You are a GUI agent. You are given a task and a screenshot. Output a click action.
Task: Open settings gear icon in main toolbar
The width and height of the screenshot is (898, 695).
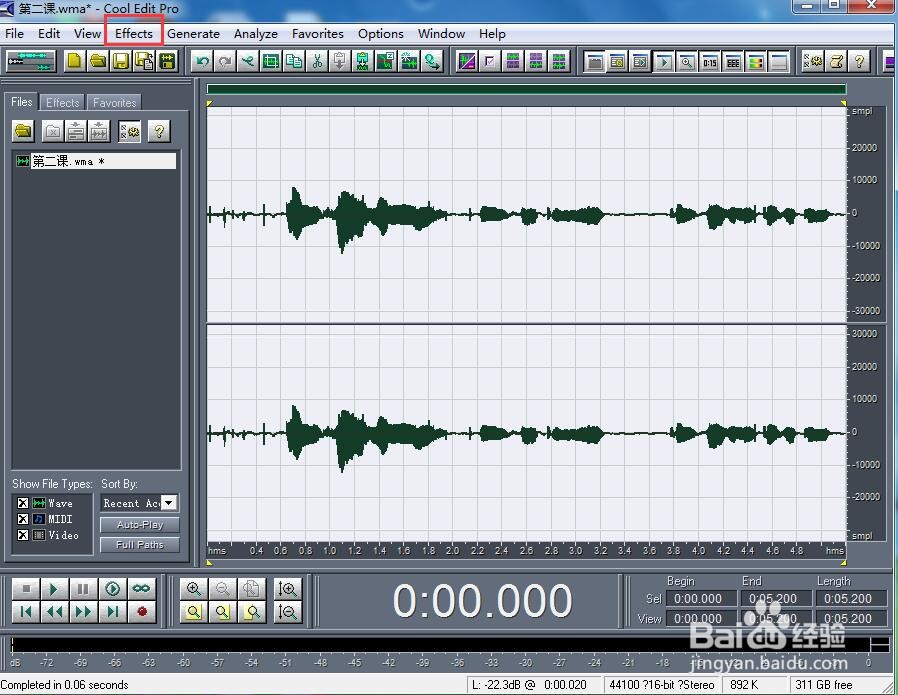[813, 61]
